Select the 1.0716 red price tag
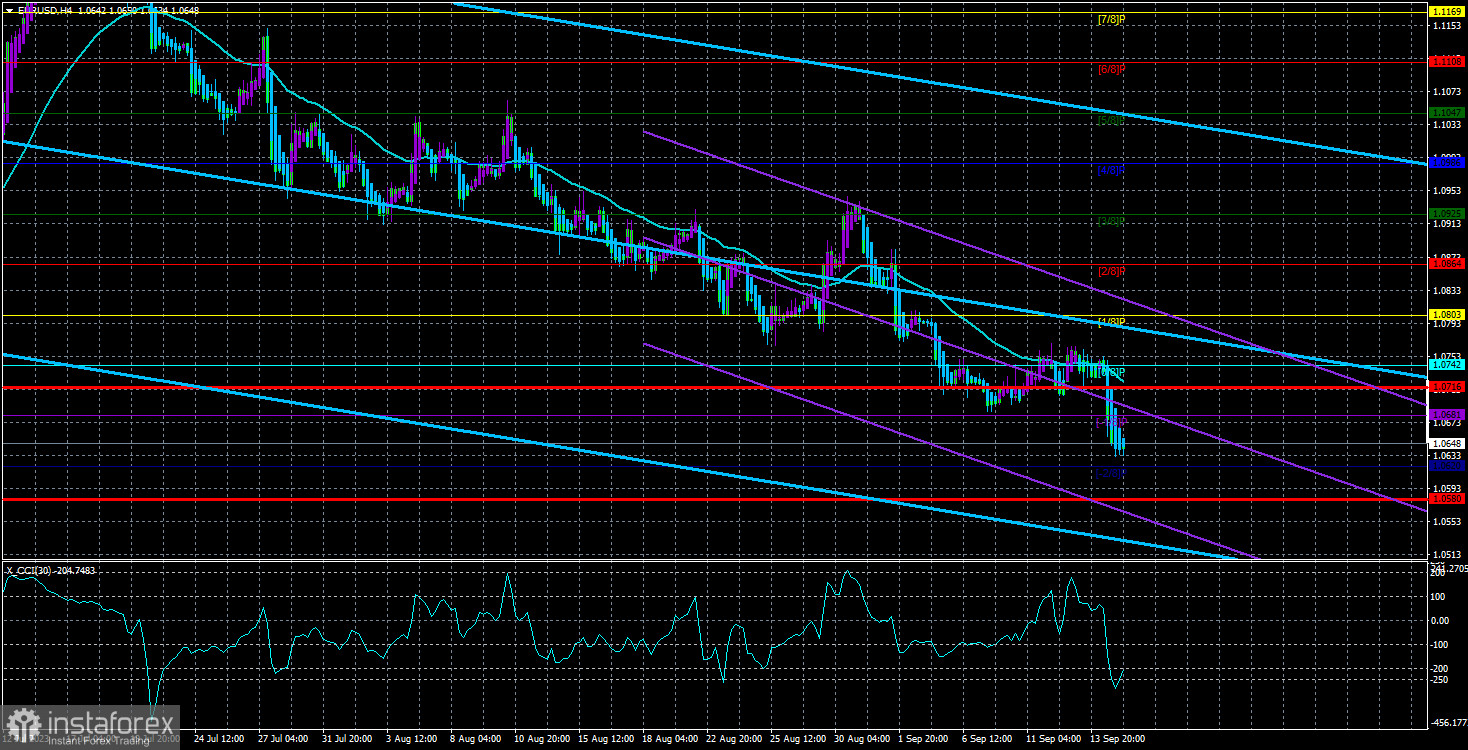 tap(1447, 386)
